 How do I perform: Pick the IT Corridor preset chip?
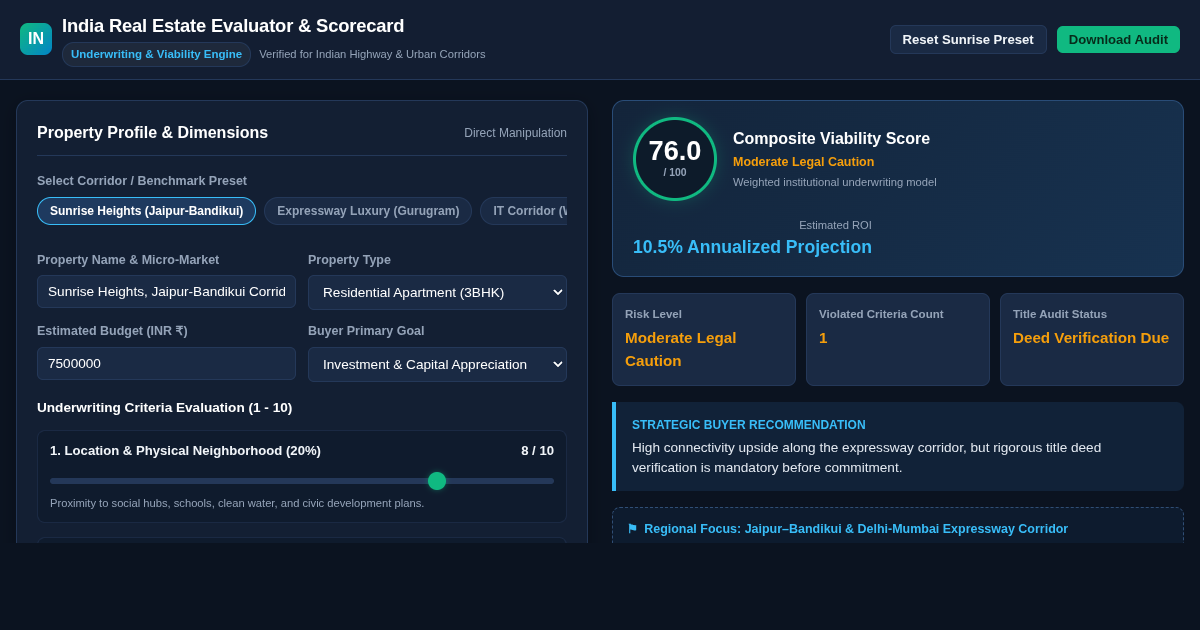(x=524, y=211)
